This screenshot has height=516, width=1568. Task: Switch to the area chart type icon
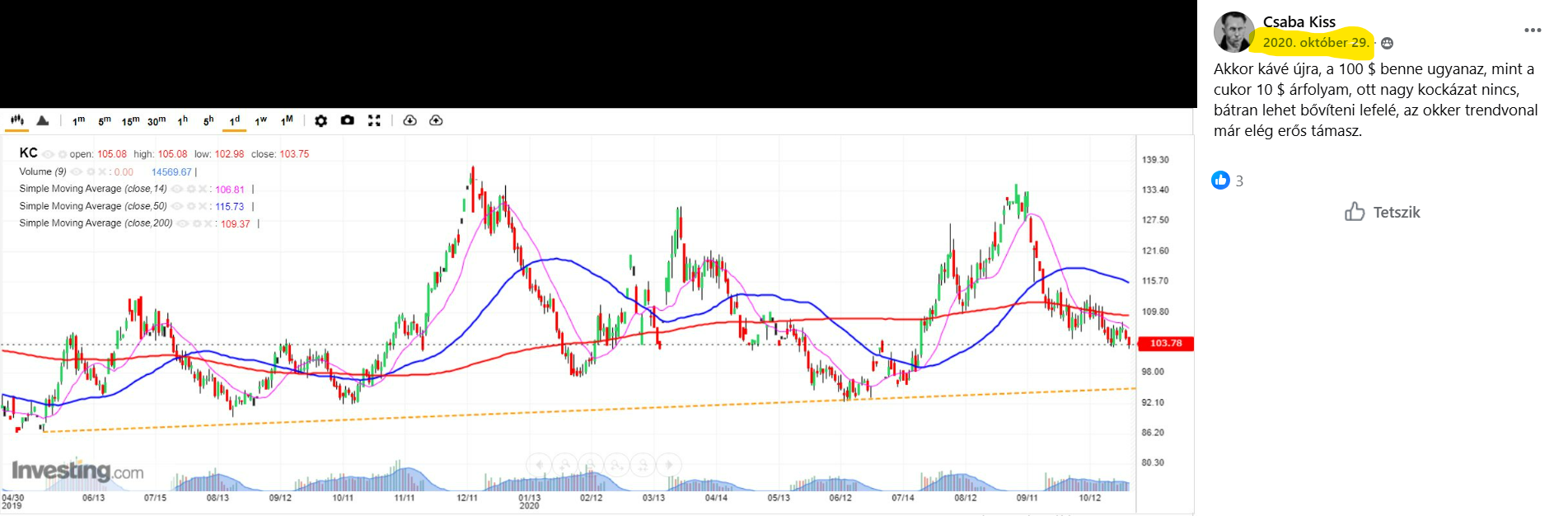click(x=43, y=120)
